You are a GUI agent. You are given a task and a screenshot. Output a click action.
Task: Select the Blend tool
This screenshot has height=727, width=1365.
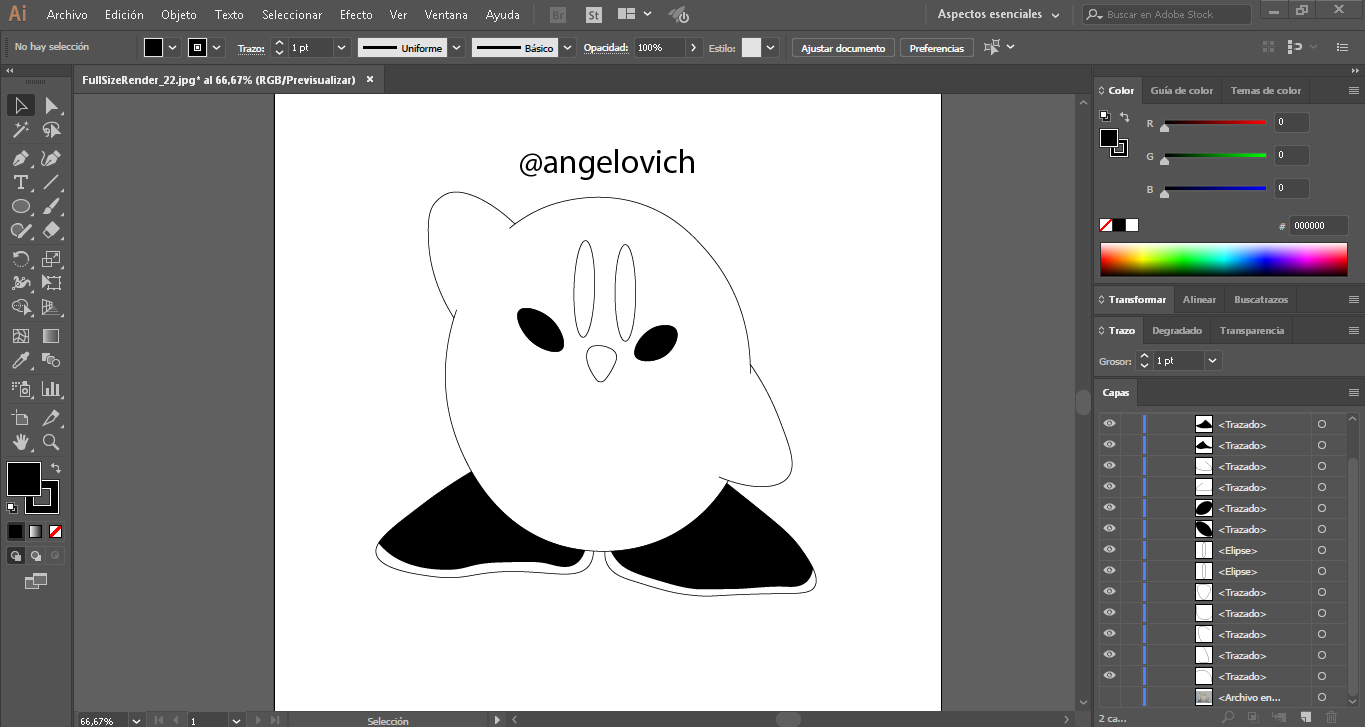(51, 360)
